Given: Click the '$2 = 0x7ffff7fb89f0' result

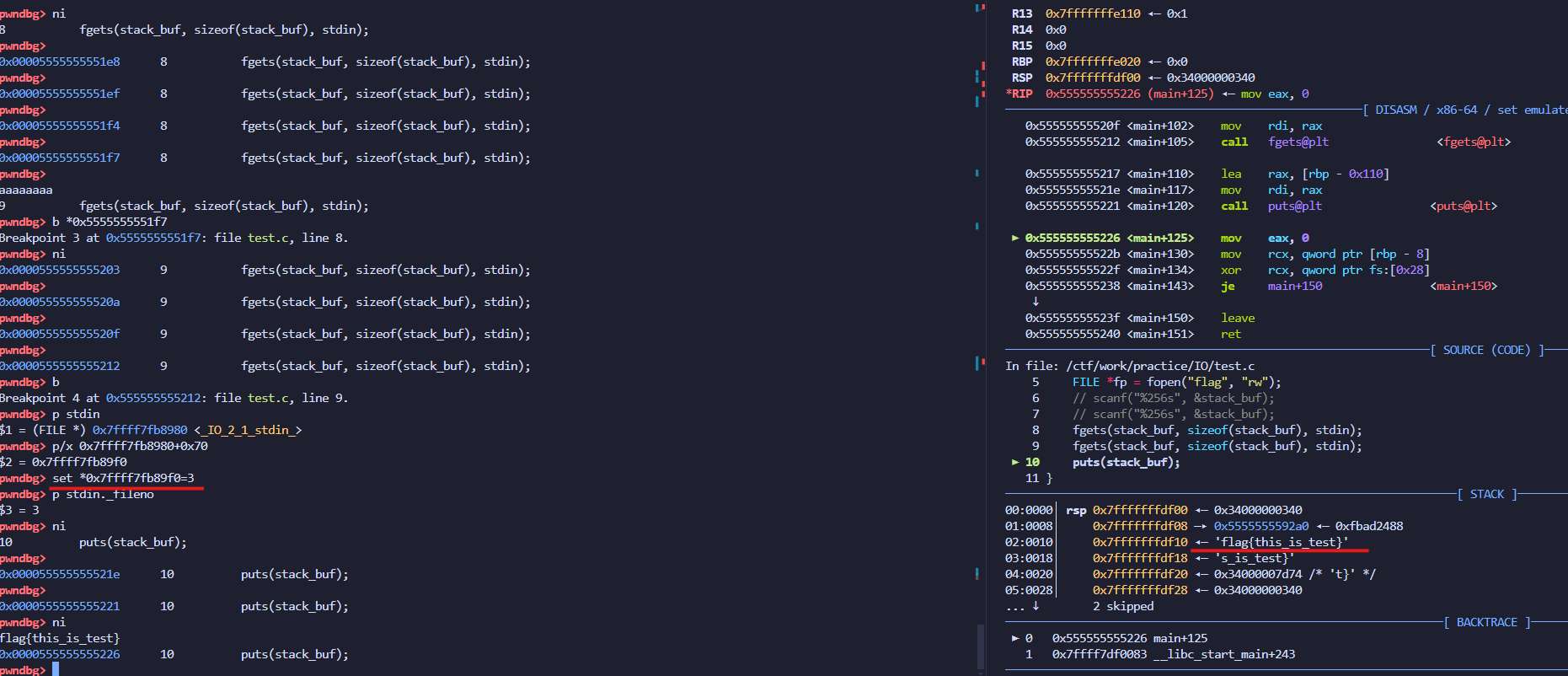Looking at the screenshot, I should 63,462.
